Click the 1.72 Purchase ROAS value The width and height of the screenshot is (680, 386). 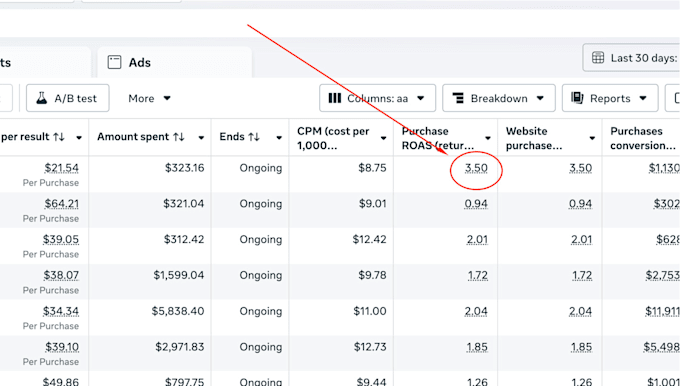[477, 275]
